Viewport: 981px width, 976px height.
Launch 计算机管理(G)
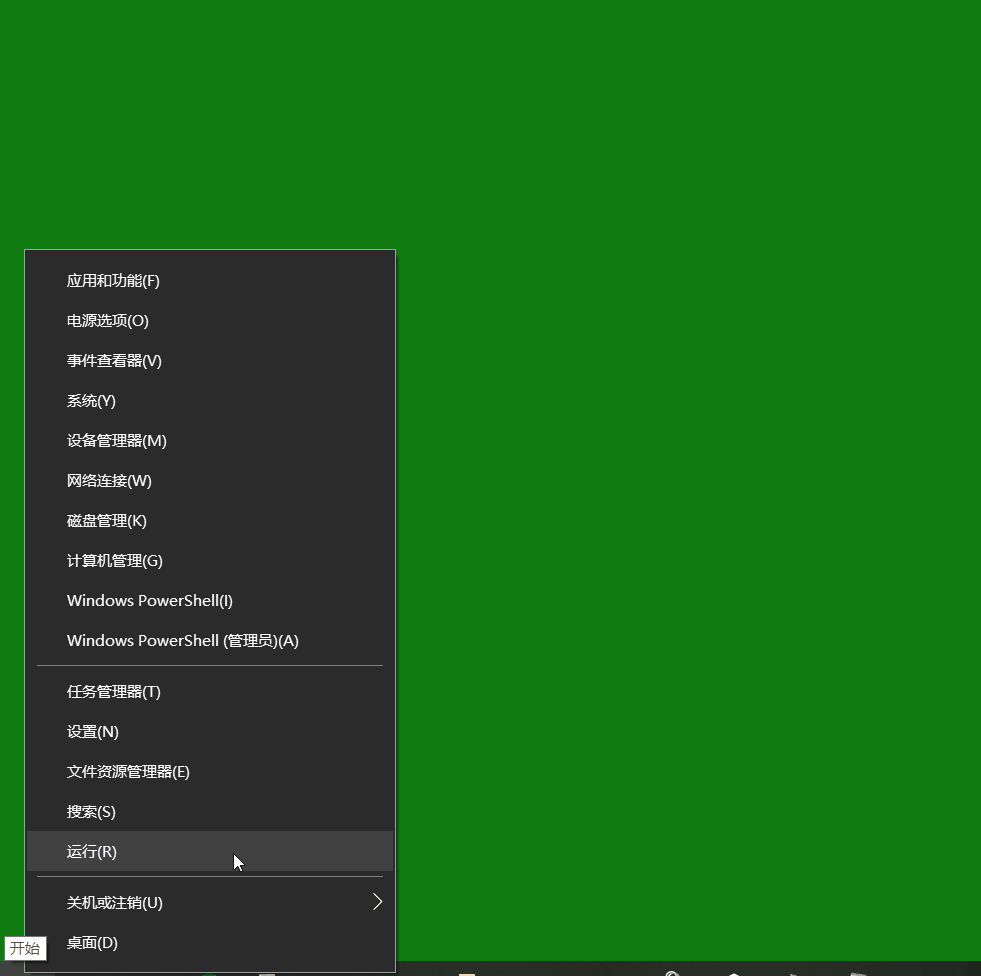pos(210,561)
